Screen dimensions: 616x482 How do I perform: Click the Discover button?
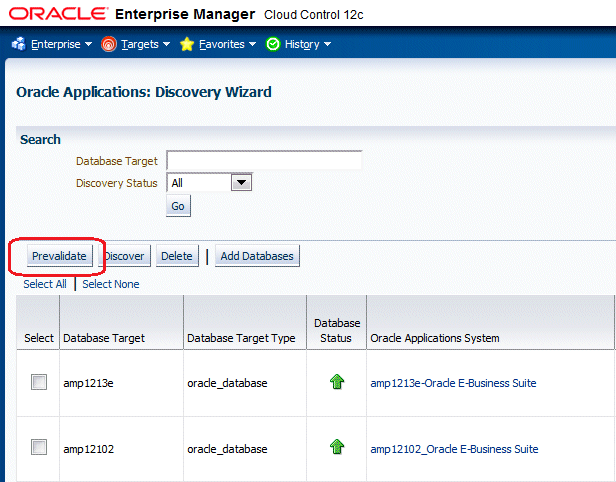coord(124,256)
